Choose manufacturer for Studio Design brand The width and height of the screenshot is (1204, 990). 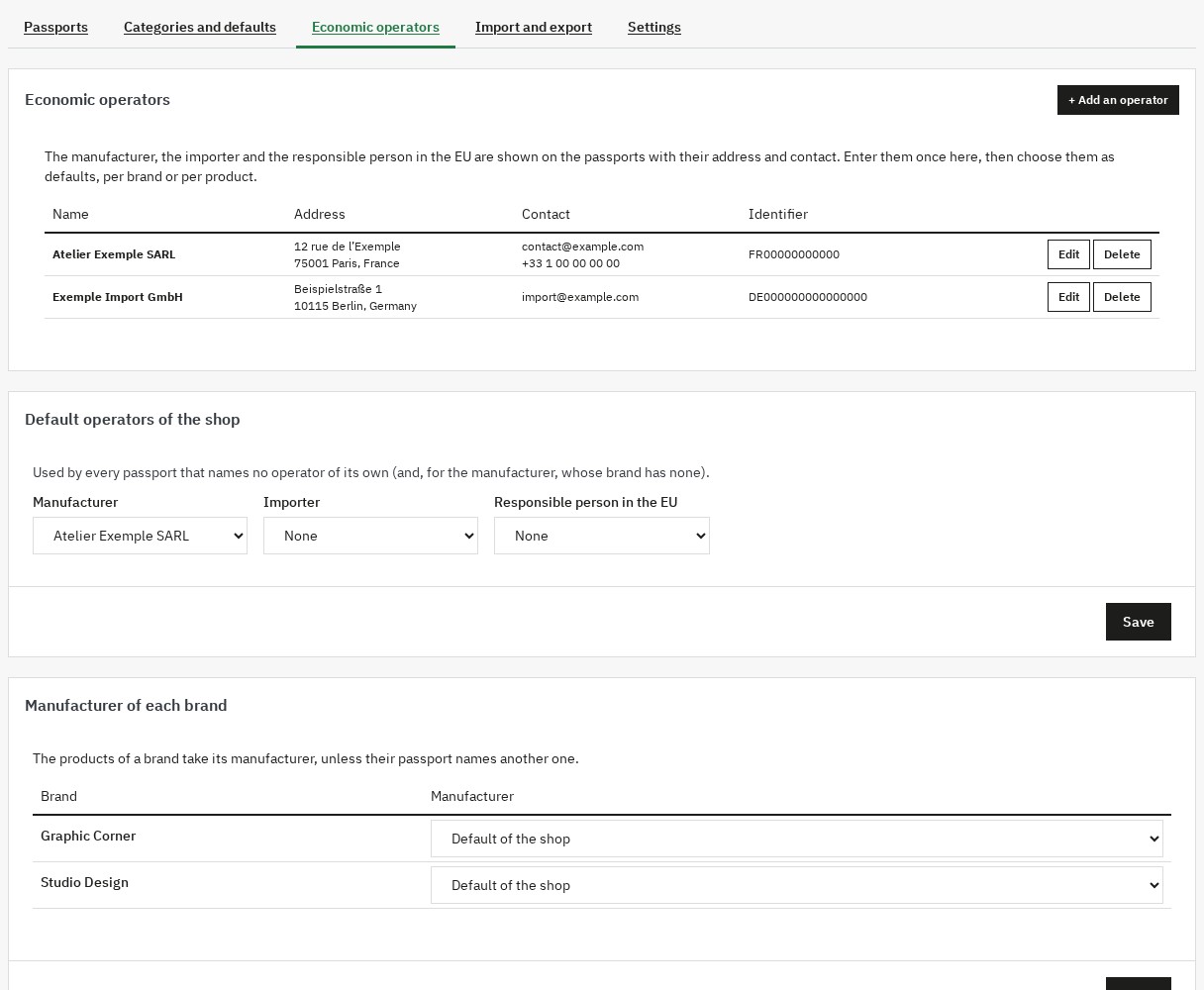tap(797, 885)
